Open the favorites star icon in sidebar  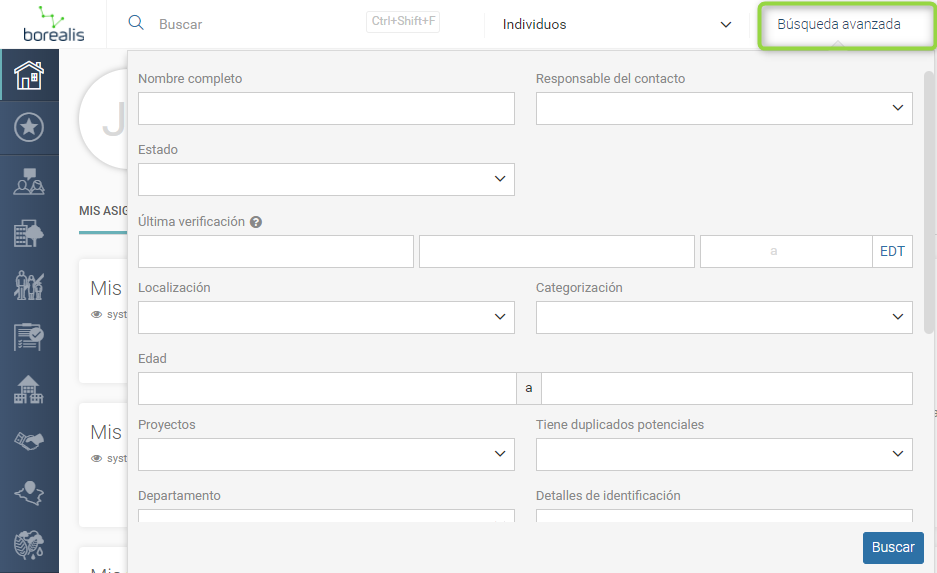(29, 127)
